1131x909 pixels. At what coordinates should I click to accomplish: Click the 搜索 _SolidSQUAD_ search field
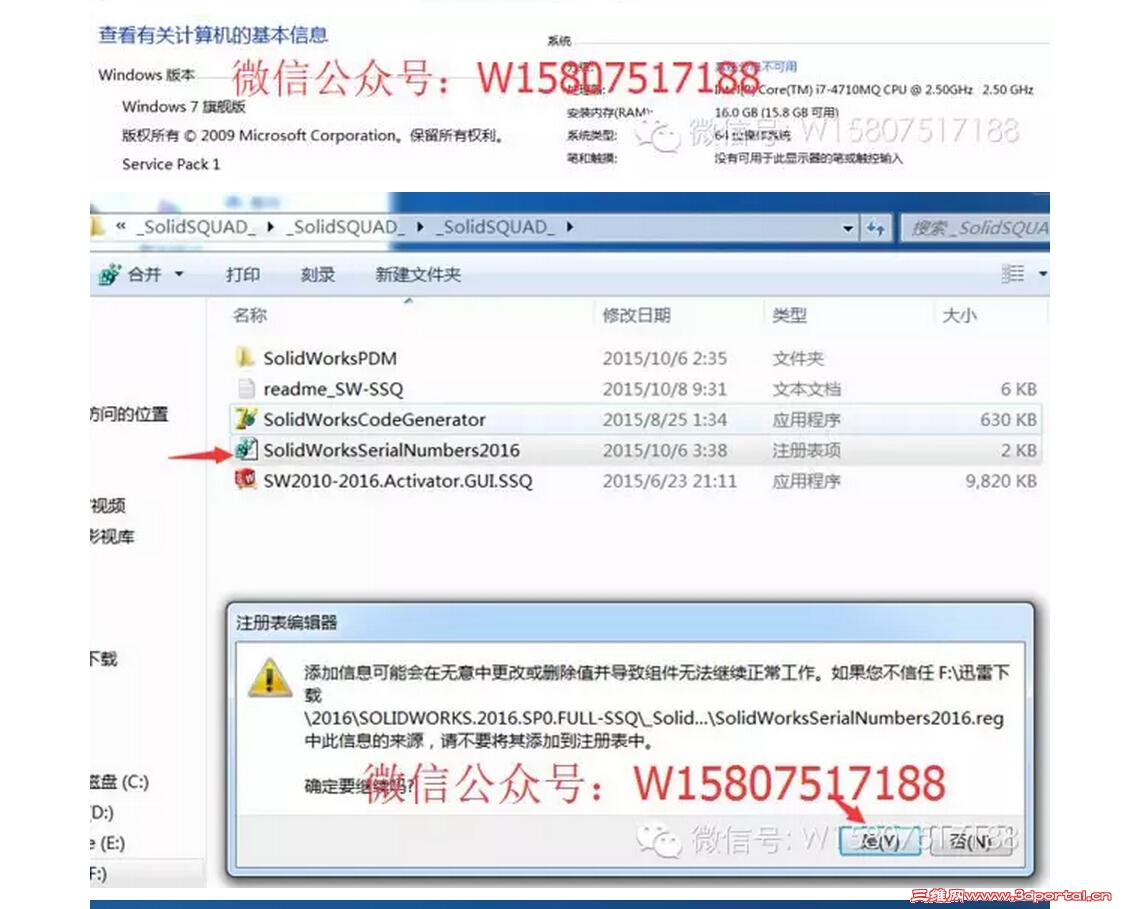pos(975,228)
